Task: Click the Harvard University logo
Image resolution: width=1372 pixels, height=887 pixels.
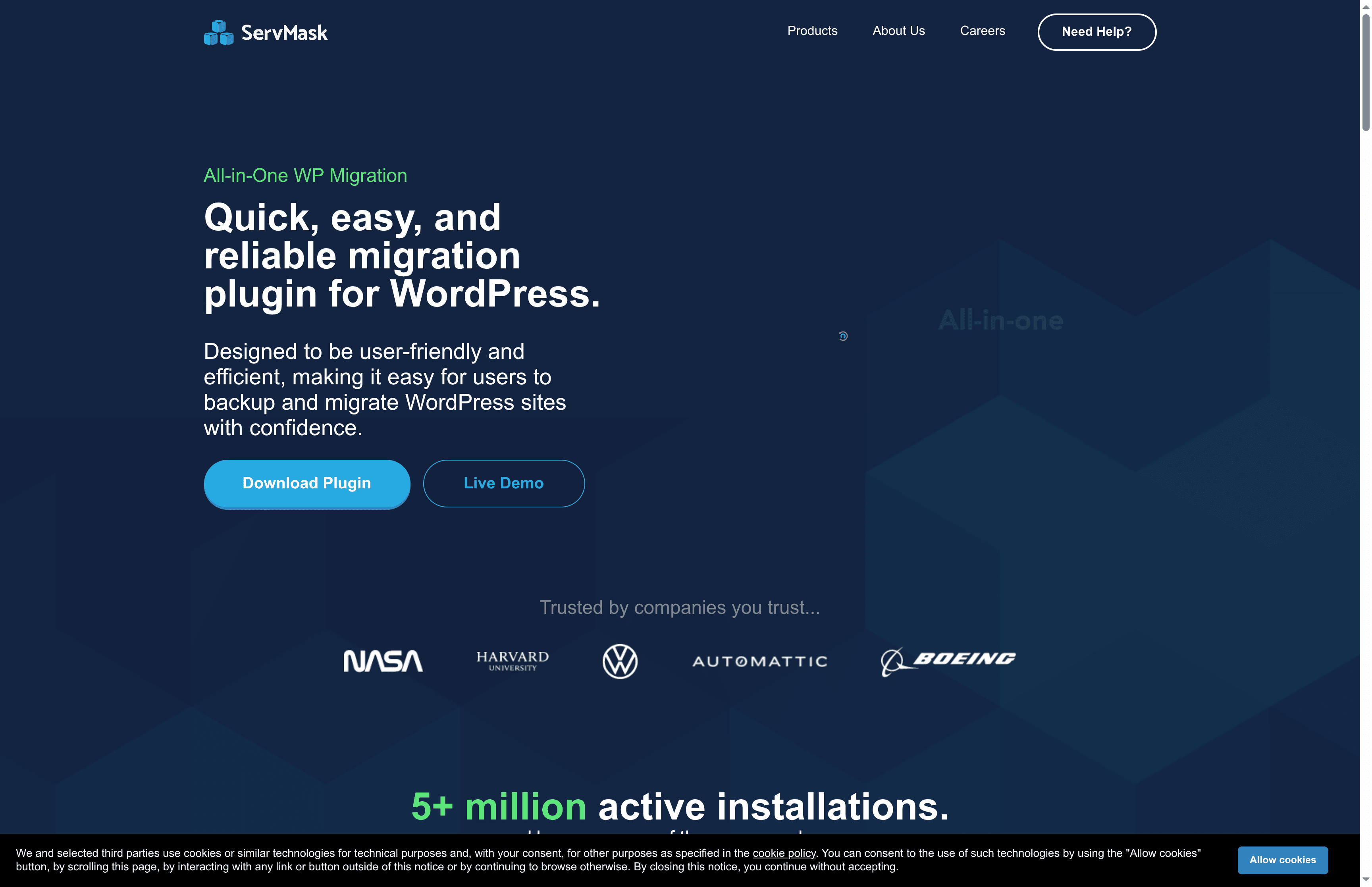Action: coord(513,661)
